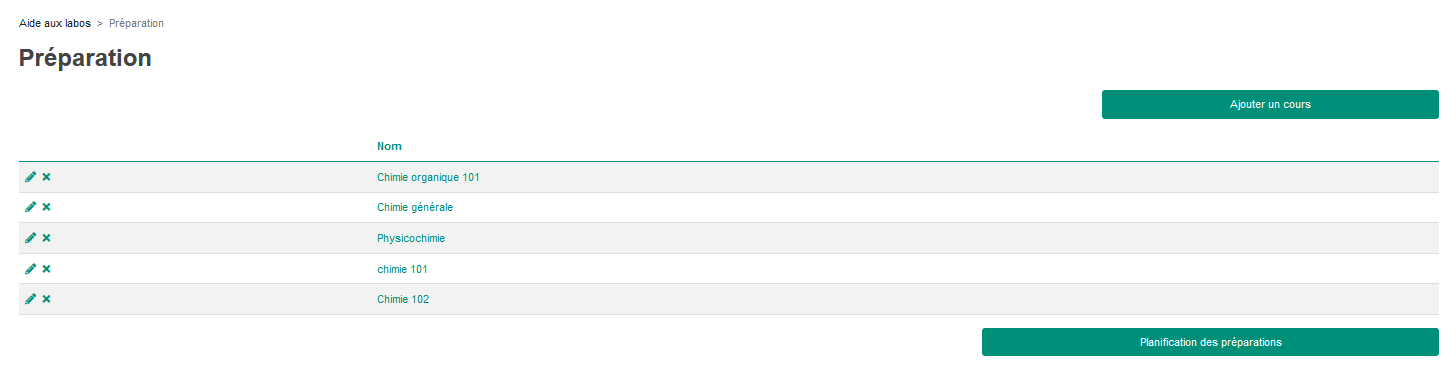Edit the Physicochimie entry
1455x372 pixels.
pos(30,238)
